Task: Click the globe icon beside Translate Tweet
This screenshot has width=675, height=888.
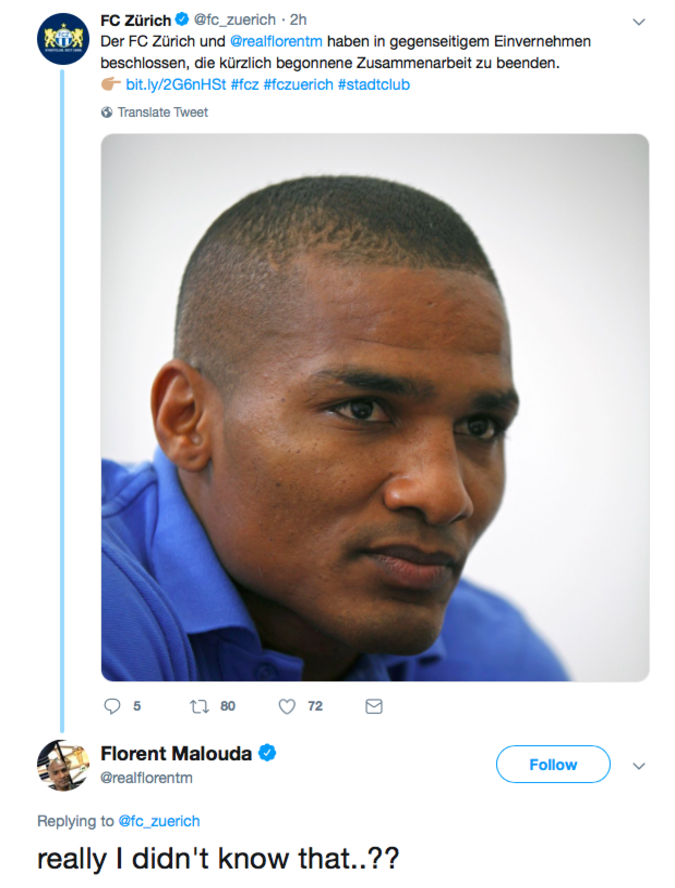Action: pos(106,112)
